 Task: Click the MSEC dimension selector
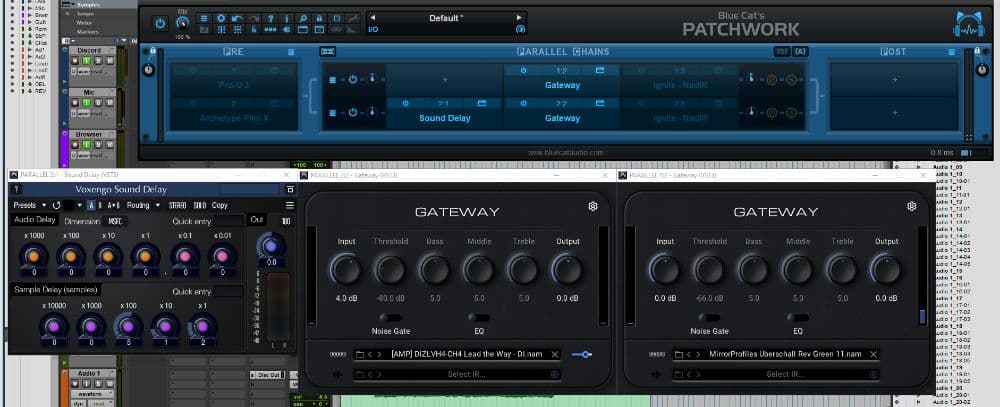pos(115,221)
